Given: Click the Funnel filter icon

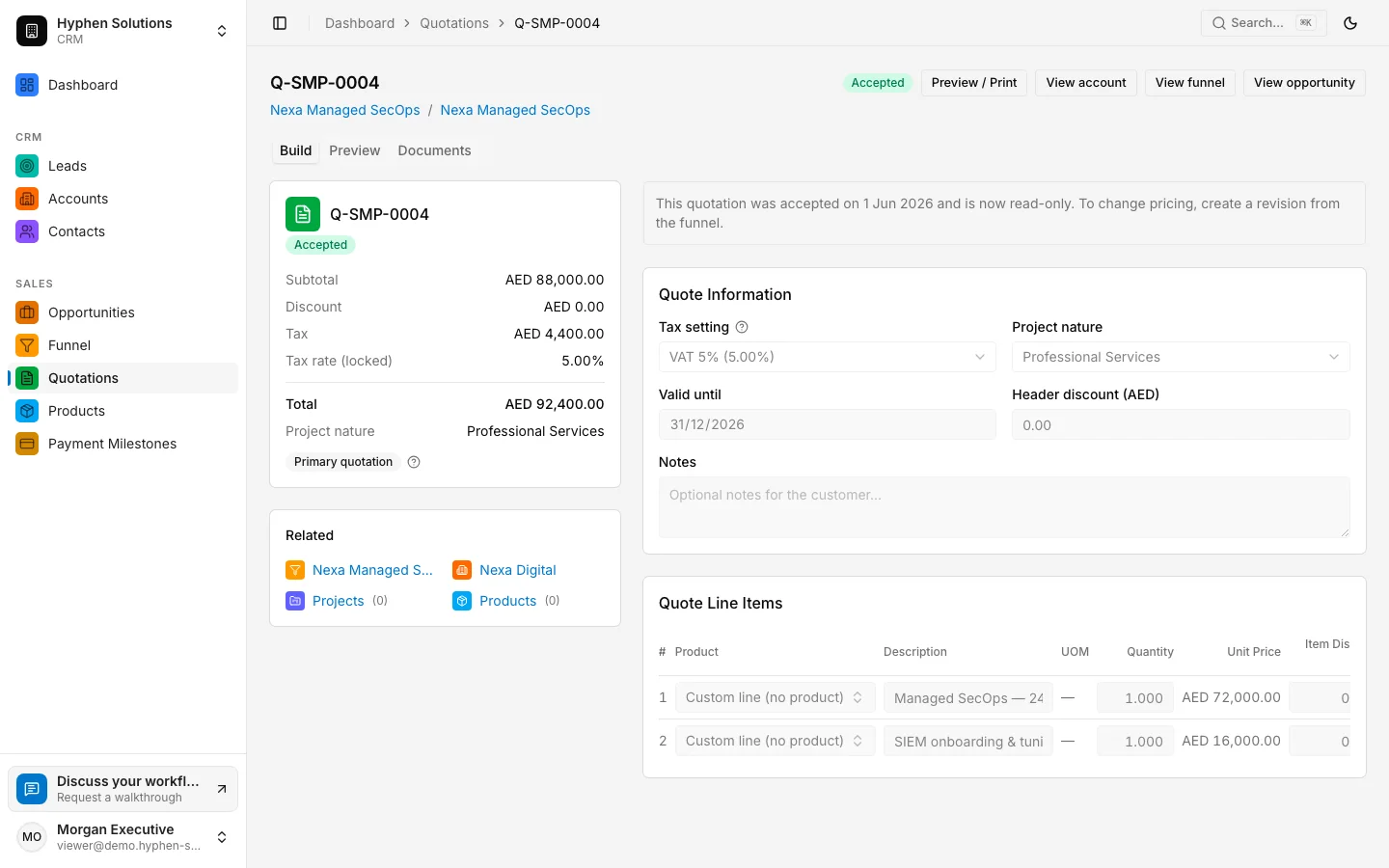Looking at the screenshot, I should point(27,345).
